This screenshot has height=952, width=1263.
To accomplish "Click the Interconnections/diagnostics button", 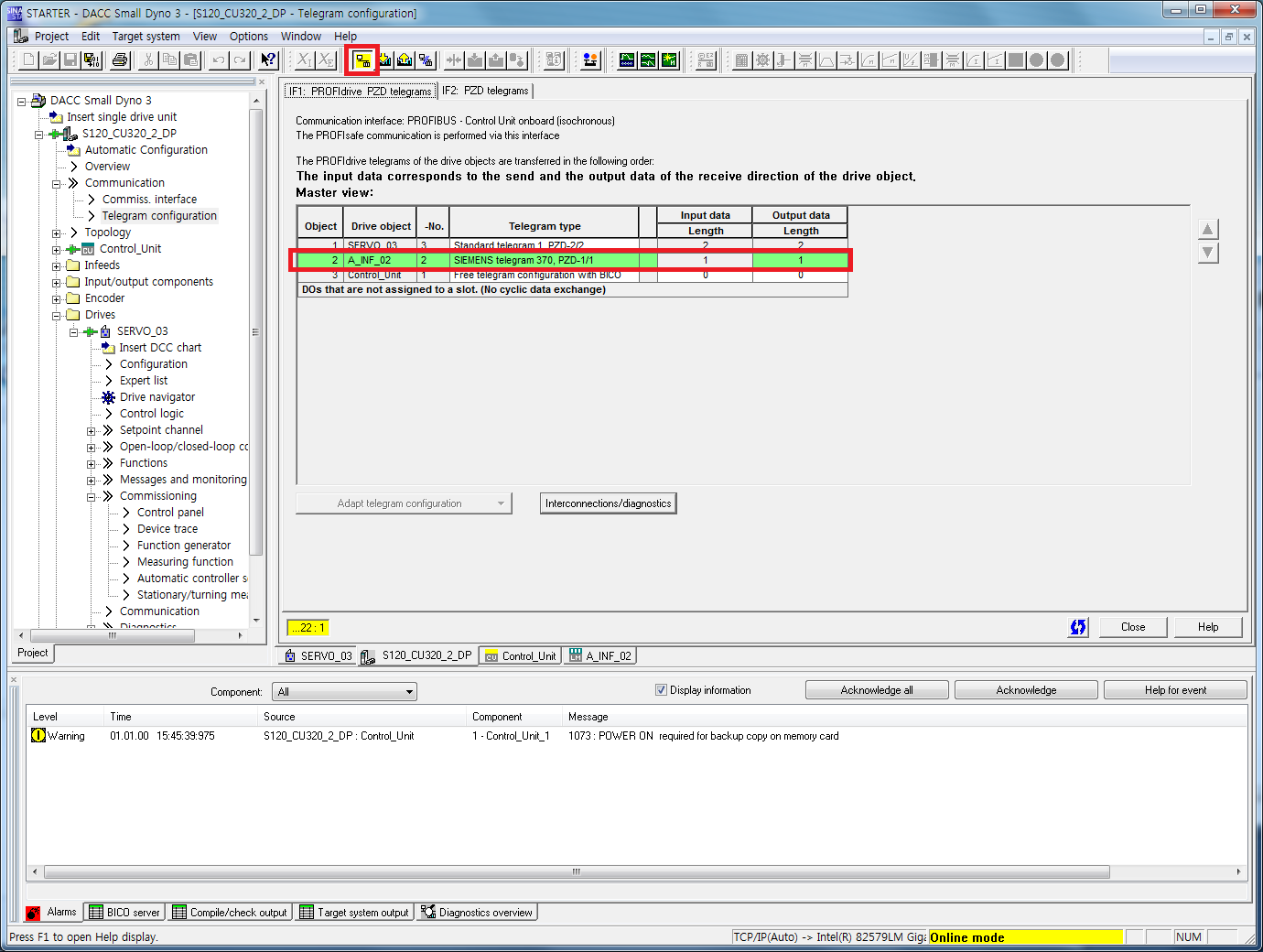I will point(608,503).
